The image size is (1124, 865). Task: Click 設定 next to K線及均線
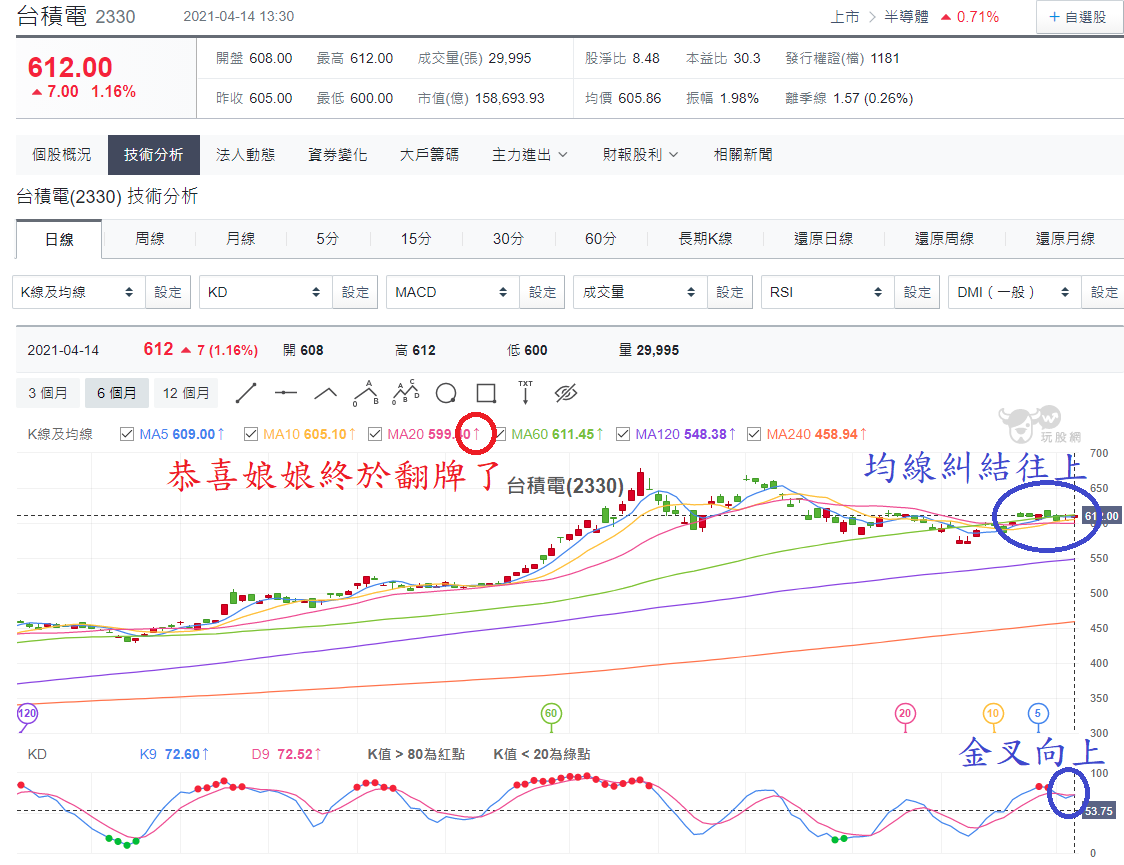[168, 292]
